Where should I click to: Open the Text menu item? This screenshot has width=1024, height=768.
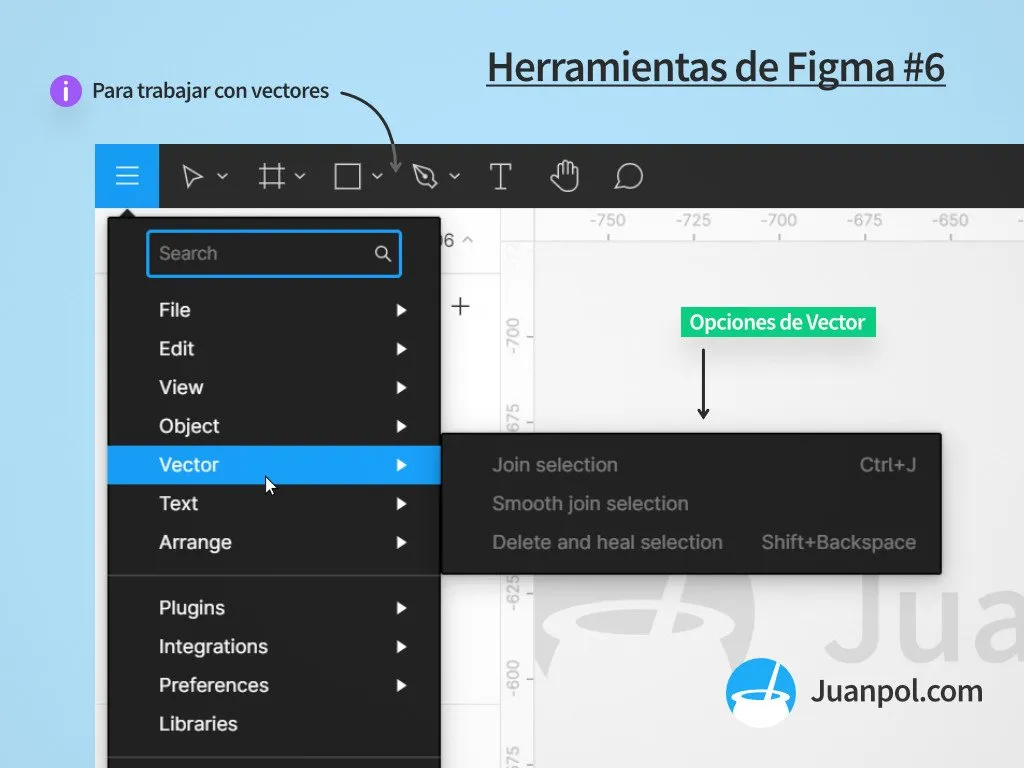point(274,504)
